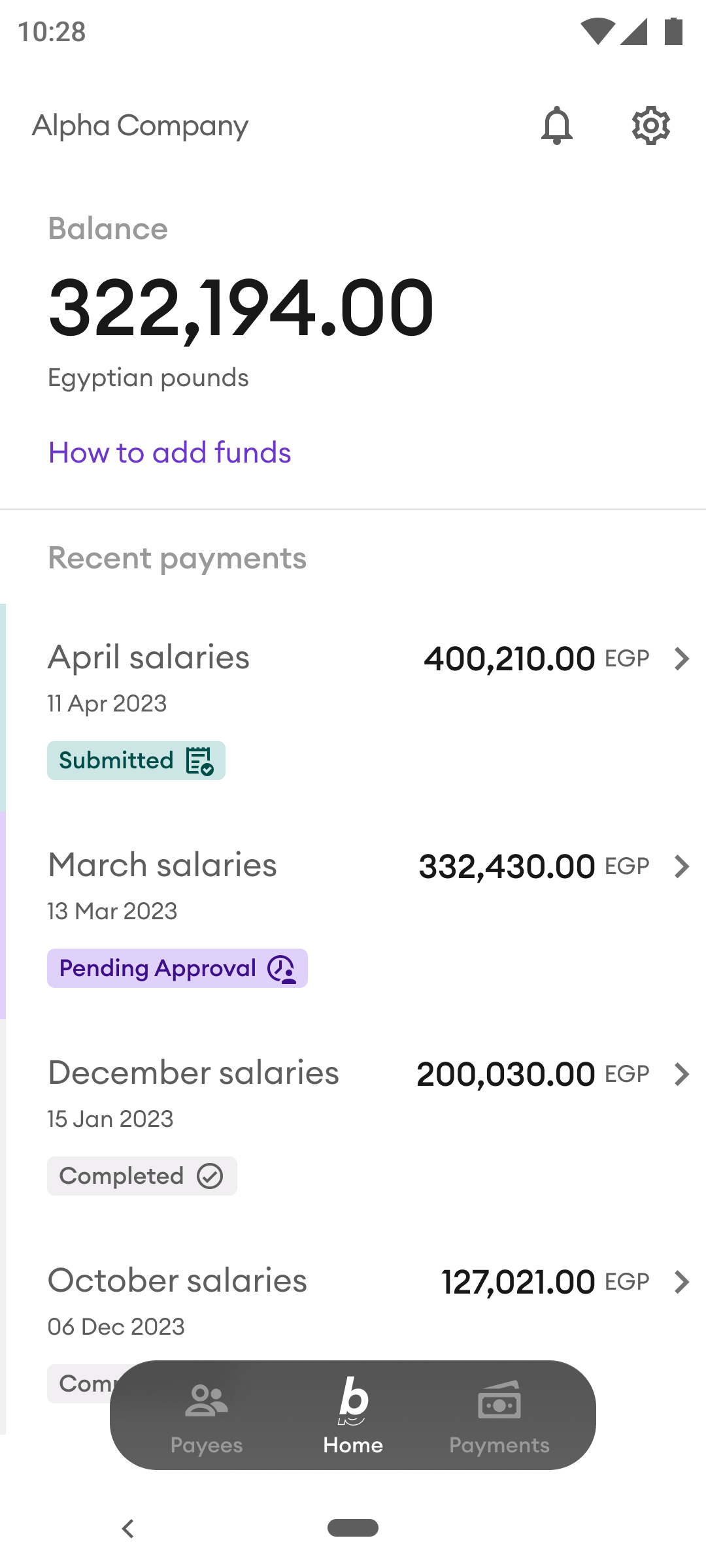Tap the Home logo icon

pyautogui.click(x=353, y=1401)
